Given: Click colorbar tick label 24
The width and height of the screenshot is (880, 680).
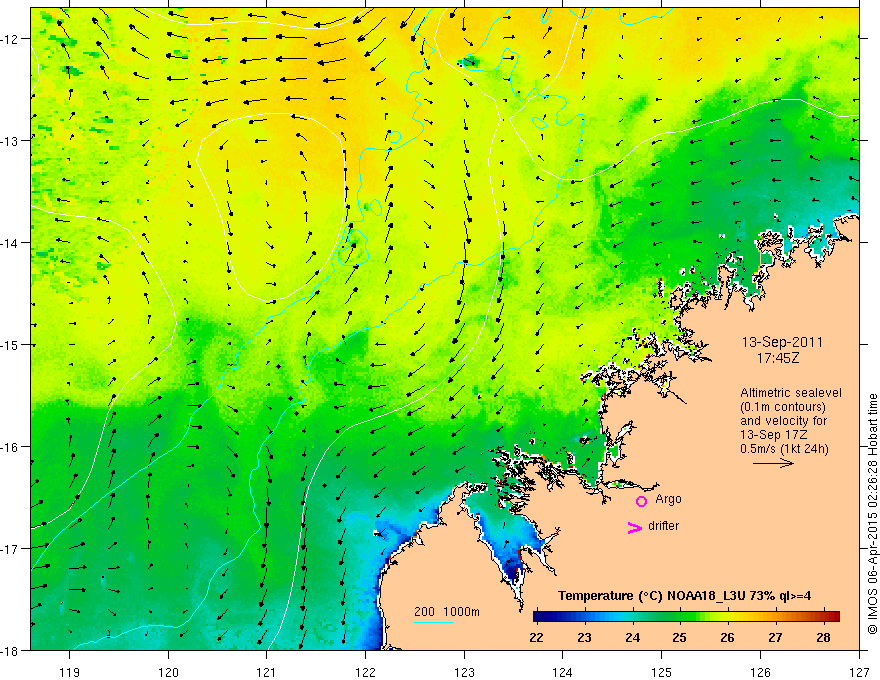Looking at the screenshot, I should coord(632,638).
